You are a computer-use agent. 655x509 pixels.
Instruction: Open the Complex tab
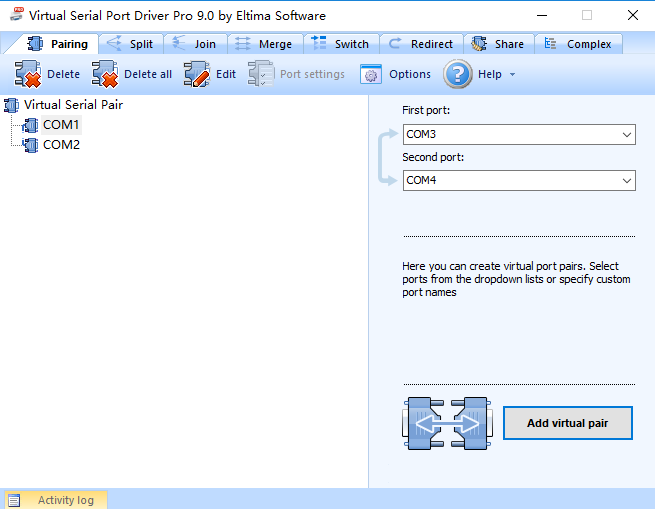(579, 44)
